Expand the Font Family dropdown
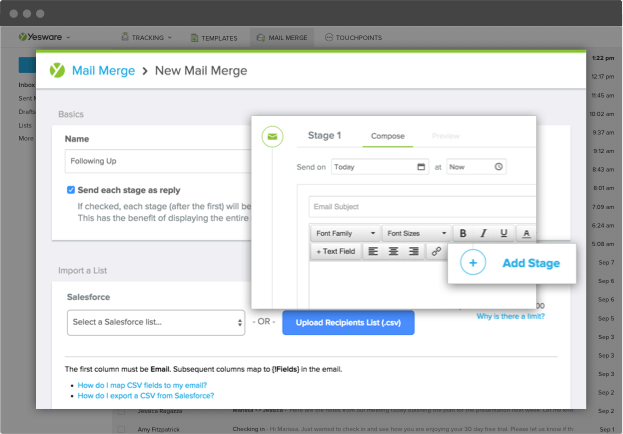This screenshot has width=623, height=434. [345, 233]
